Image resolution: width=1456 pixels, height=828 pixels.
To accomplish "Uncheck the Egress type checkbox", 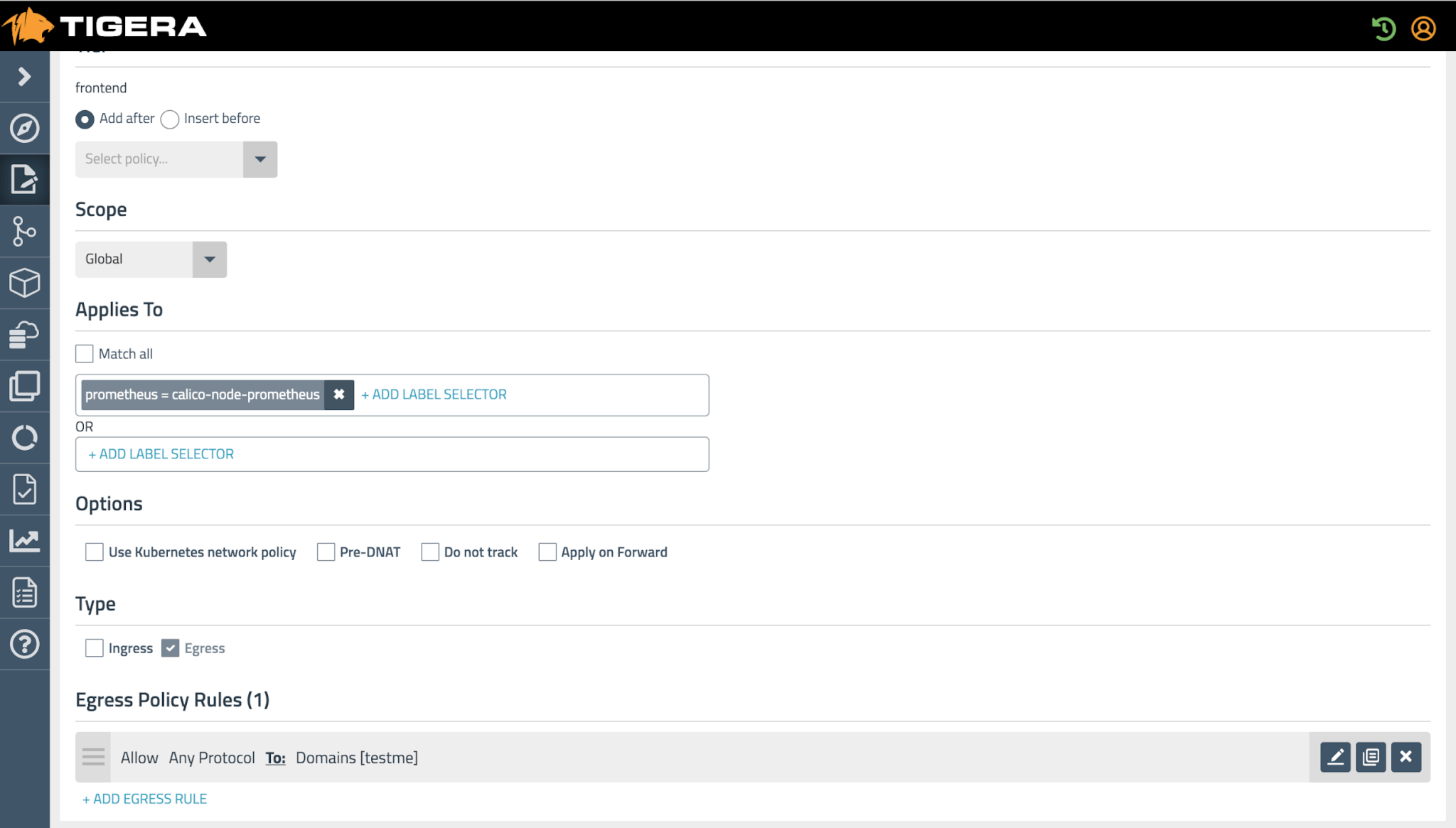I will [170, 647].
